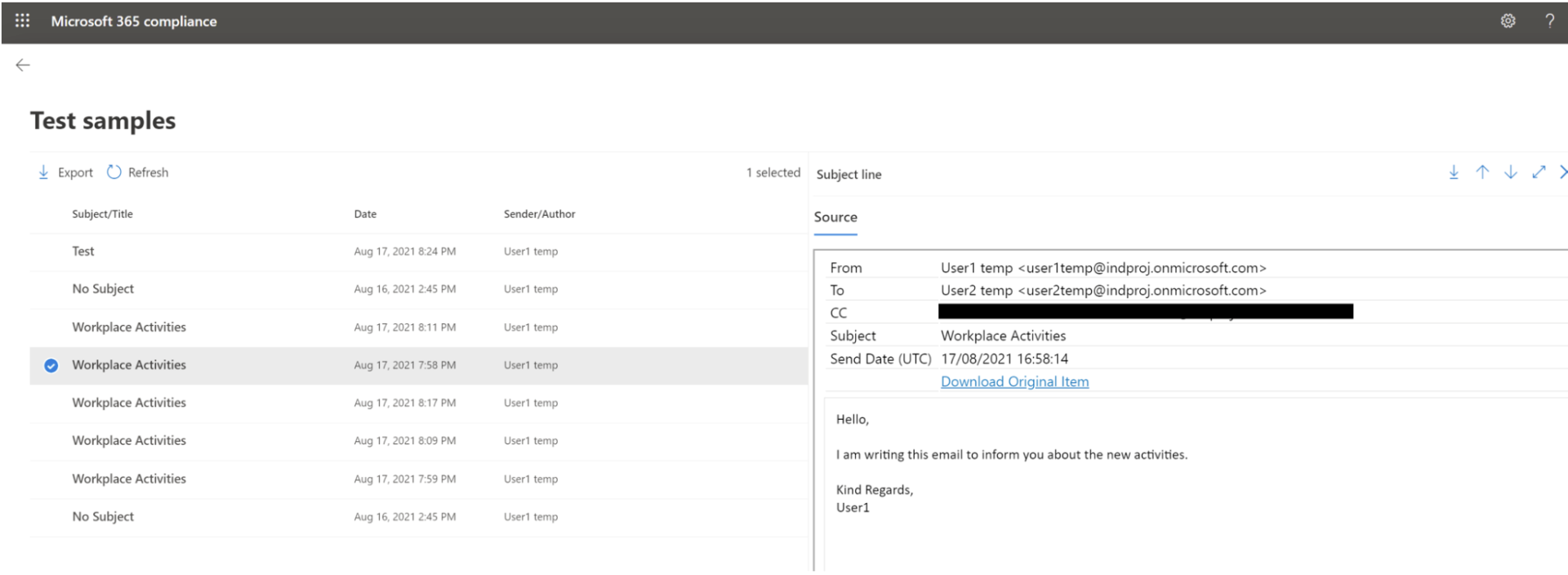Click Export in the toolbar
Image resolution: width=1568 pixels, height=575 pixels.
pyautogui.click(x=65, y=172)
